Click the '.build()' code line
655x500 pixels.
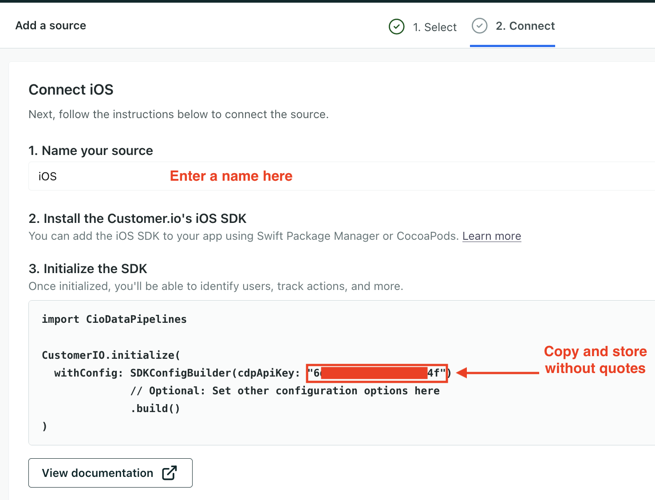point(155,408)
